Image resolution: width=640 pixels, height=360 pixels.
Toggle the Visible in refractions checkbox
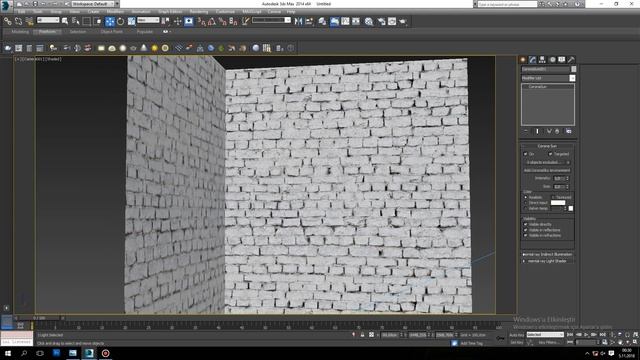click(x=526, y=235)
